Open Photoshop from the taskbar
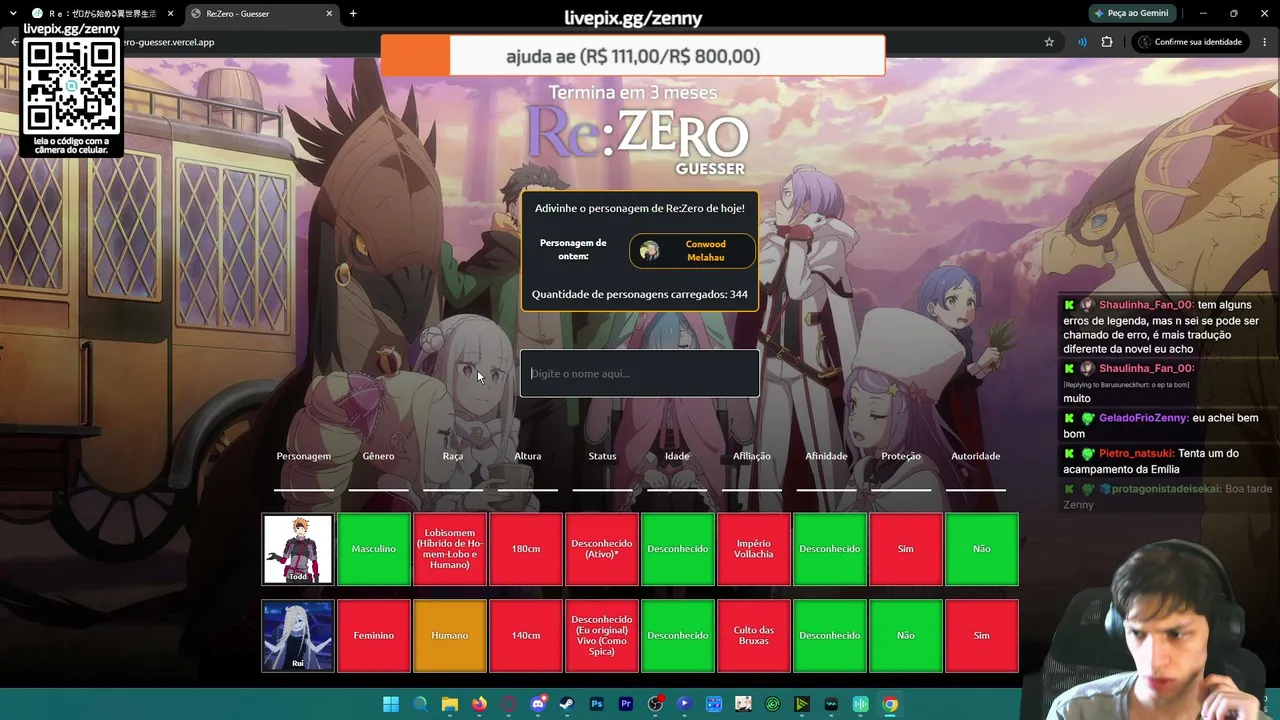 coord(597,704)
